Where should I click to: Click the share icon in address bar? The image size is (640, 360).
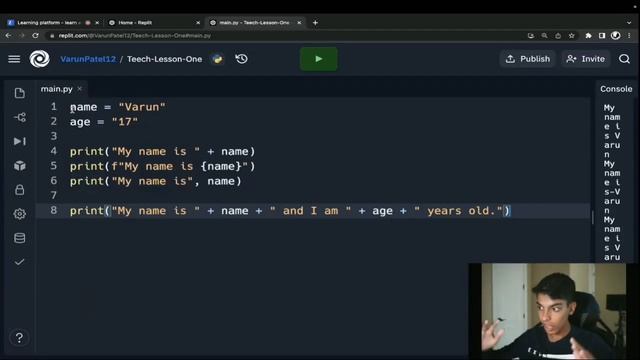point(558,36)
